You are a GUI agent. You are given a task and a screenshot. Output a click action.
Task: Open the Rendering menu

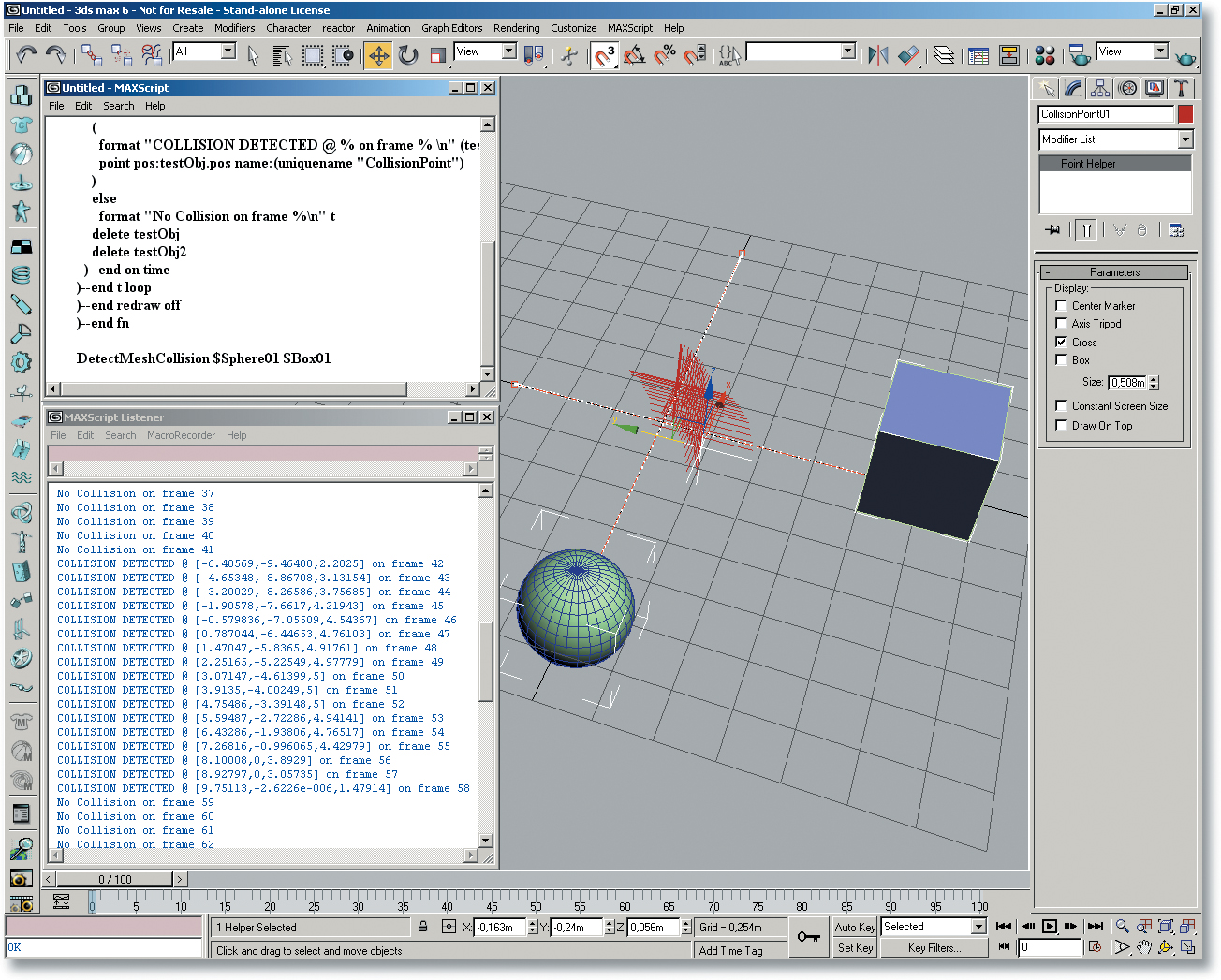[517, 28]
